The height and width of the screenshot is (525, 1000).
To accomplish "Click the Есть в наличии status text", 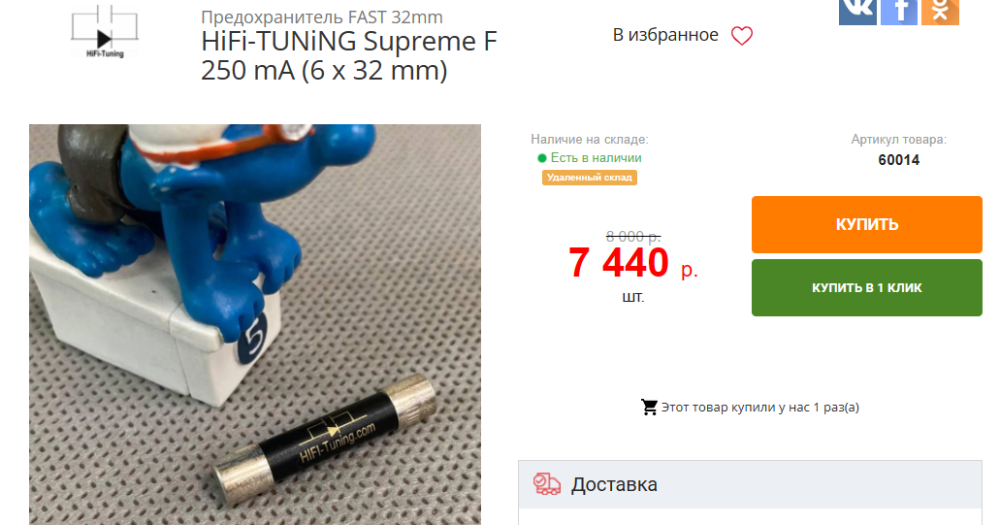I will pos(596,158).
